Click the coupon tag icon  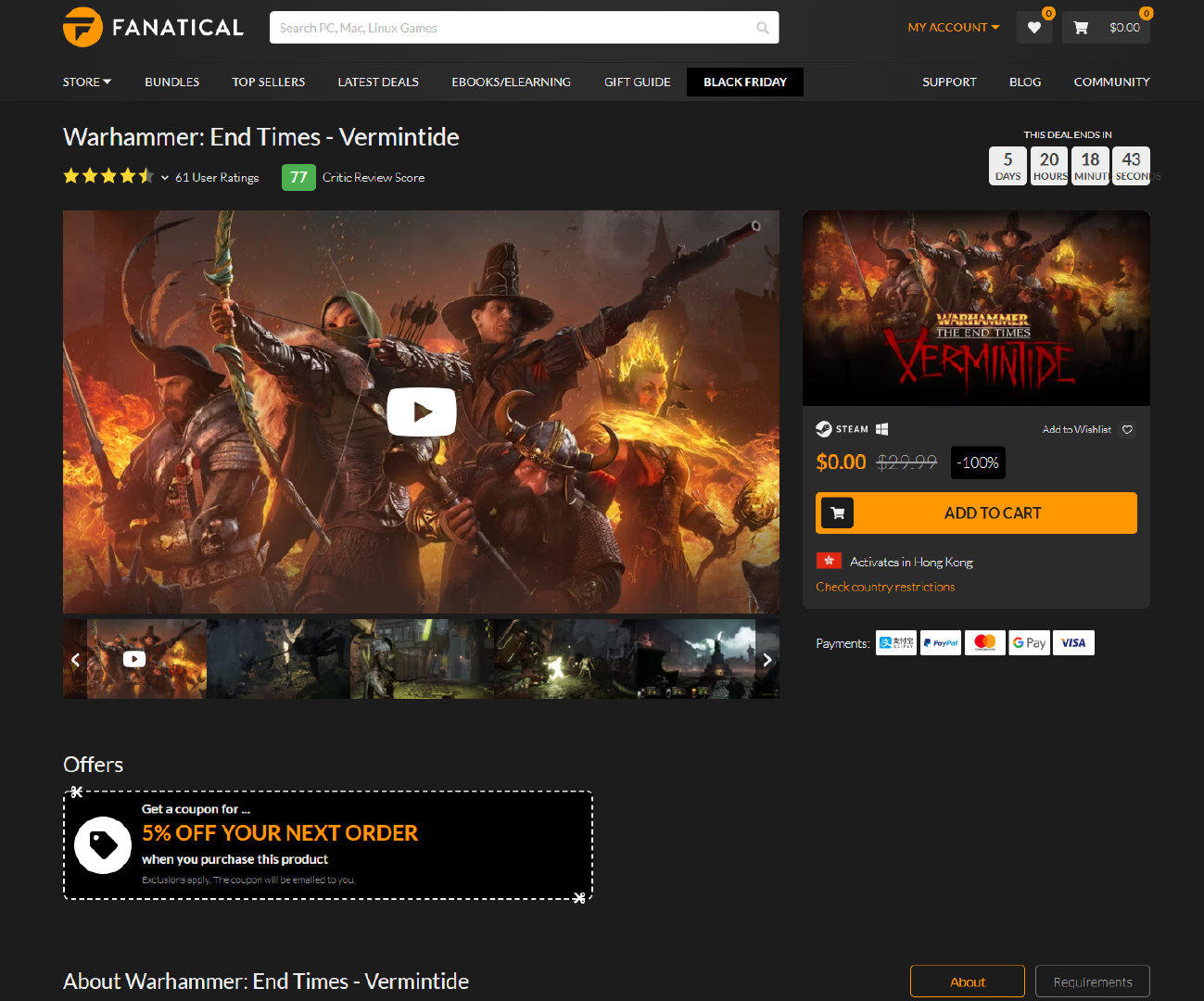[103, 845]
